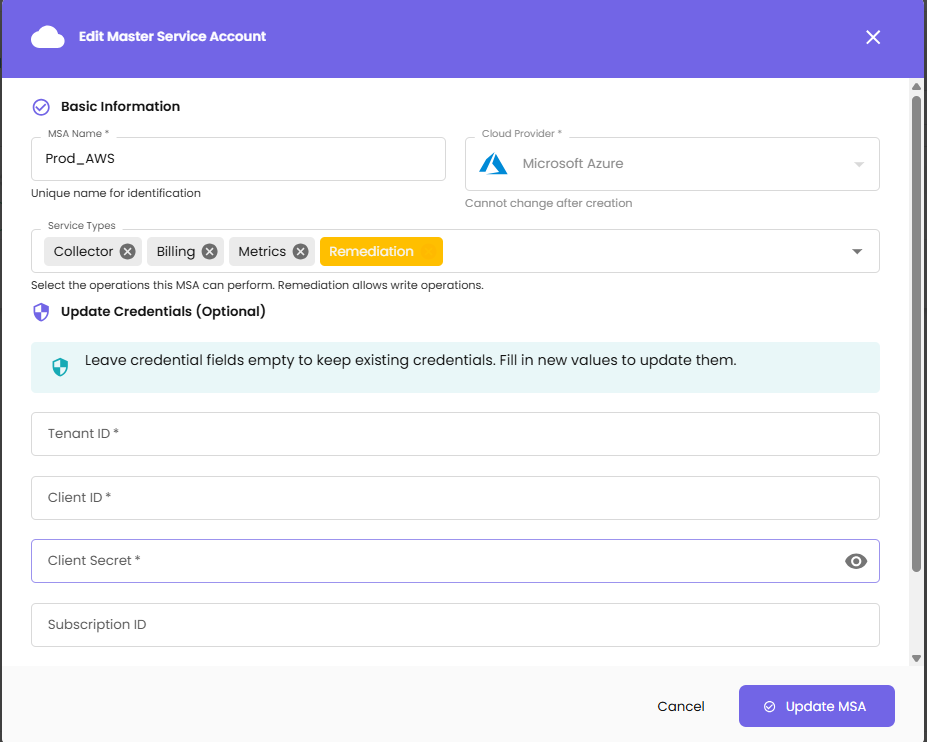This screenshot has width=927, height=742.
Task: Click the scrollbar down arrow
Action: 916,658
